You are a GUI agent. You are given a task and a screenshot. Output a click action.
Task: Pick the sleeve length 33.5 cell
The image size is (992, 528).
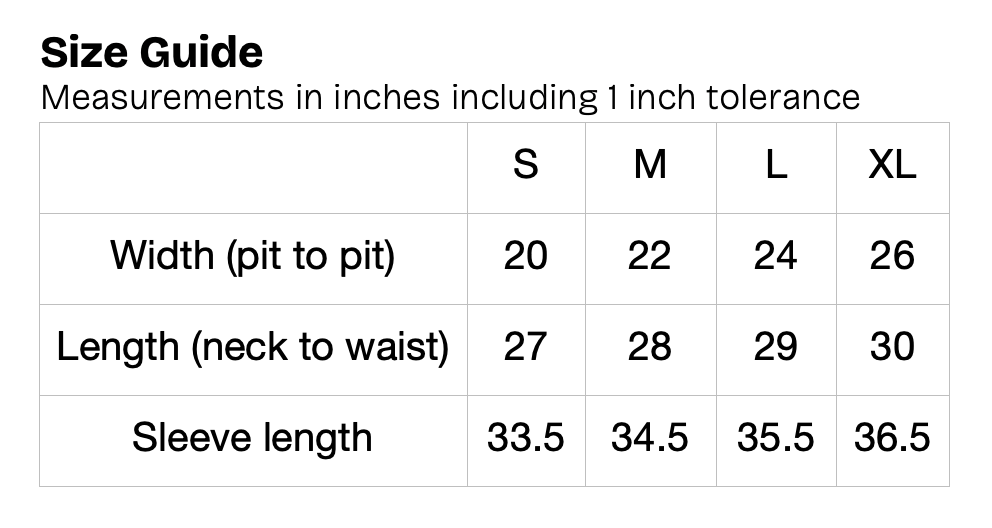coord(525,438)
